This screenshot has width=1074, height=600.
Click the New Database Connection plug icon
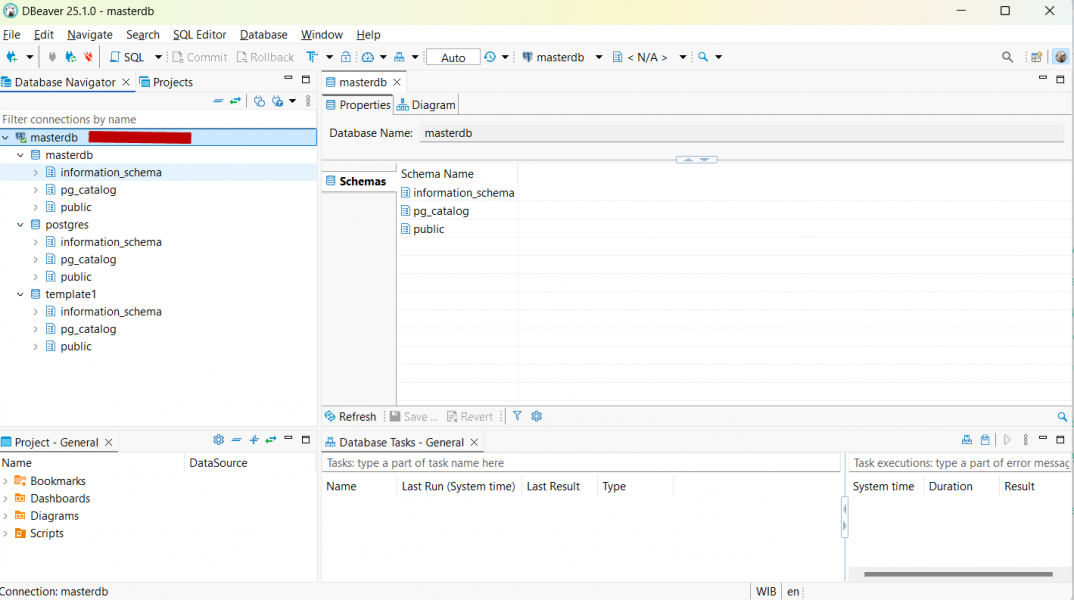[x=12, y=57]
